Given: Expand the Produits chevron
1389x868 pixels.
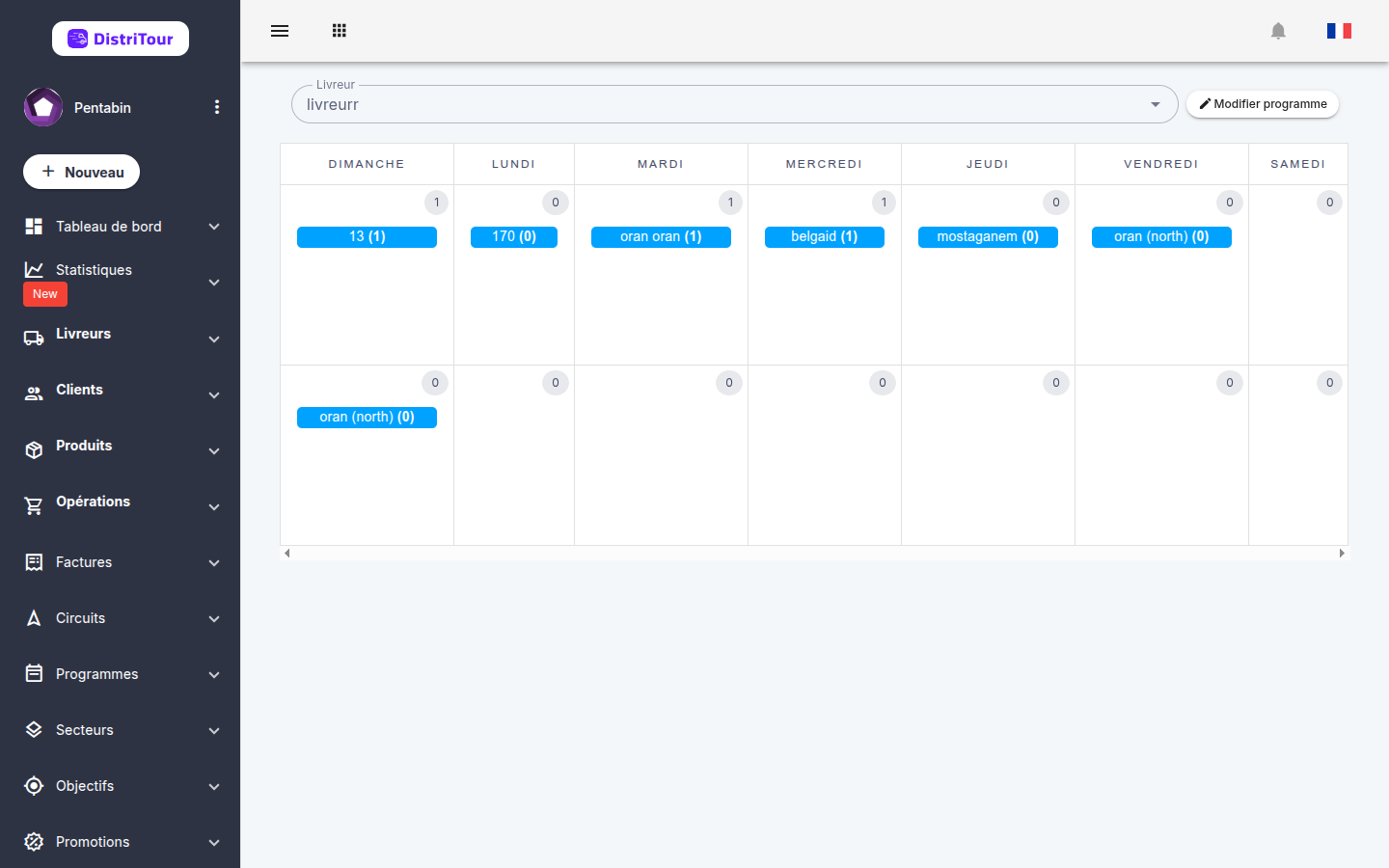Looking at the screenshot, I should [214, 451].
